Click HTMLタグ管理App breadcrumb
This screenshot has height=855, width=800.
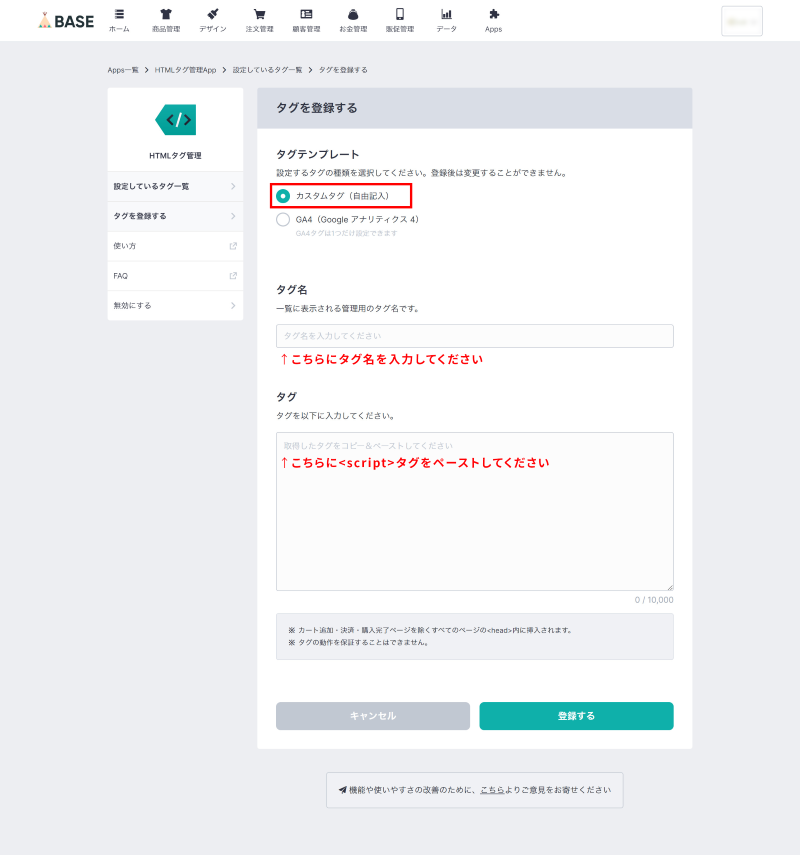click(x=185, y=70)
